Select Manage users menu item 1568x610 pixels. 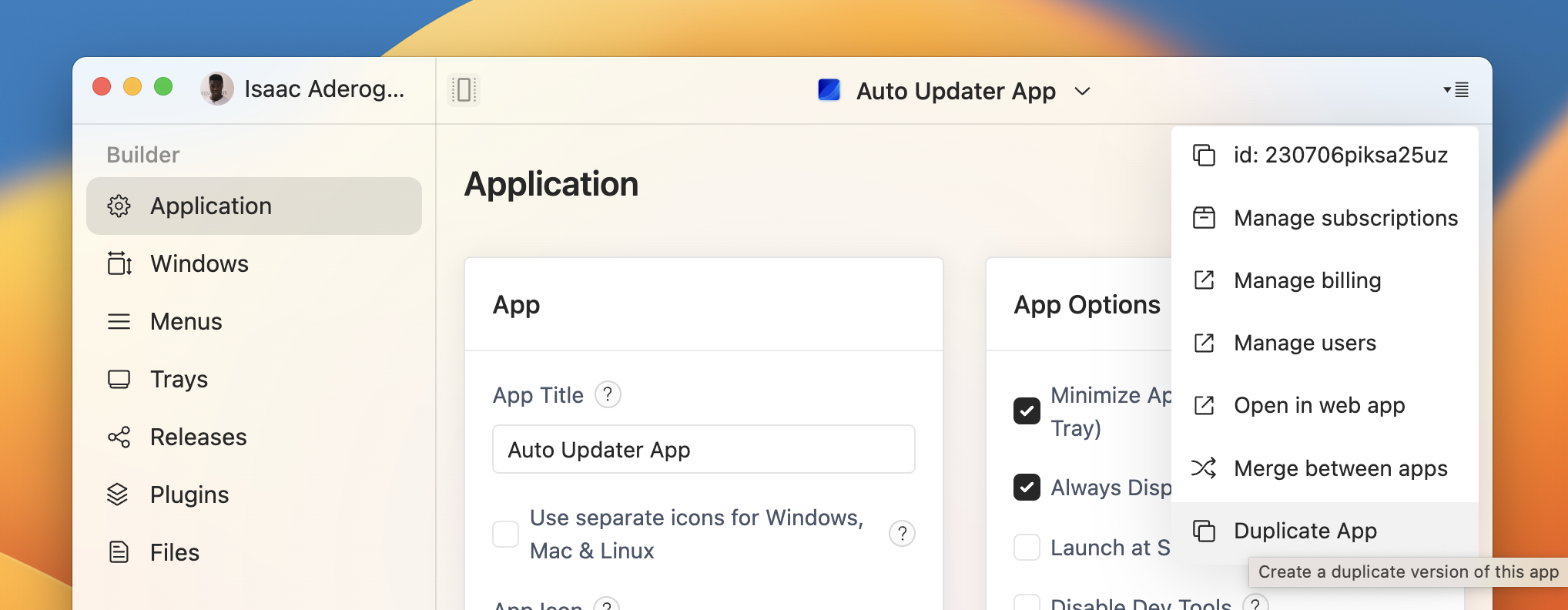tap(1325, 343)
